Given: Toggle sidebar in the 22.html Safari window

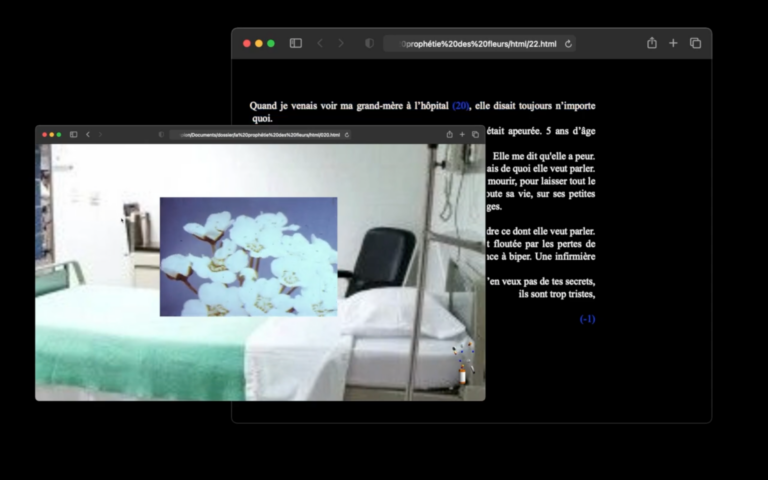Looking at the screenshot, I should click(296, 43).
